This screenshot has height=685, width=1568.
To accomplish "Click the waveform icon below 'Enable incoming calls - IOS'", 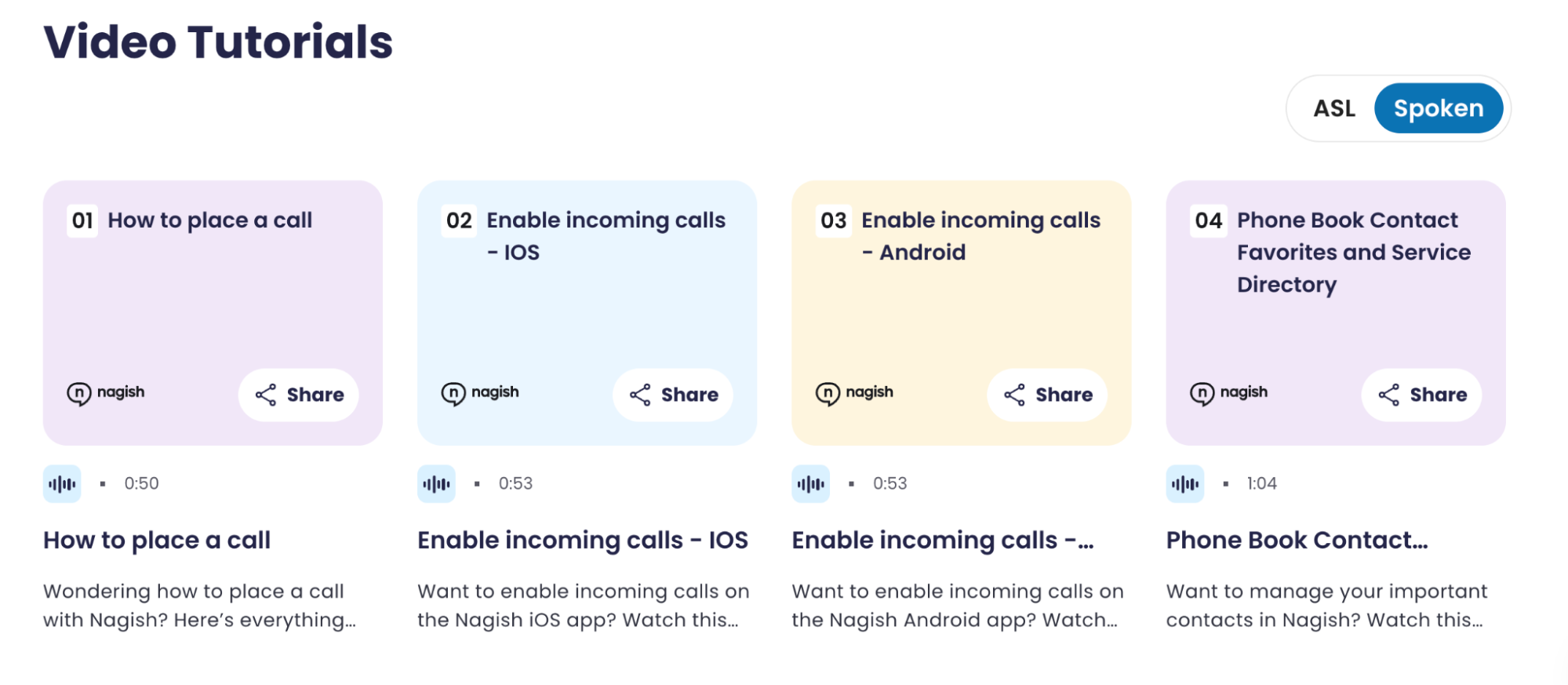I will click(x=436, y=483).
